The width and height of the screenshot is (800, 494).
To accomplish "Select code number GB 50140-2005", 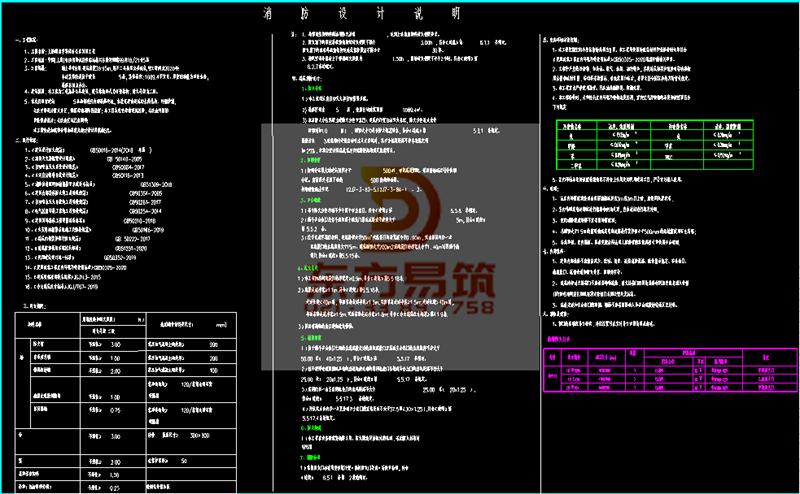I will pos(124,159).
